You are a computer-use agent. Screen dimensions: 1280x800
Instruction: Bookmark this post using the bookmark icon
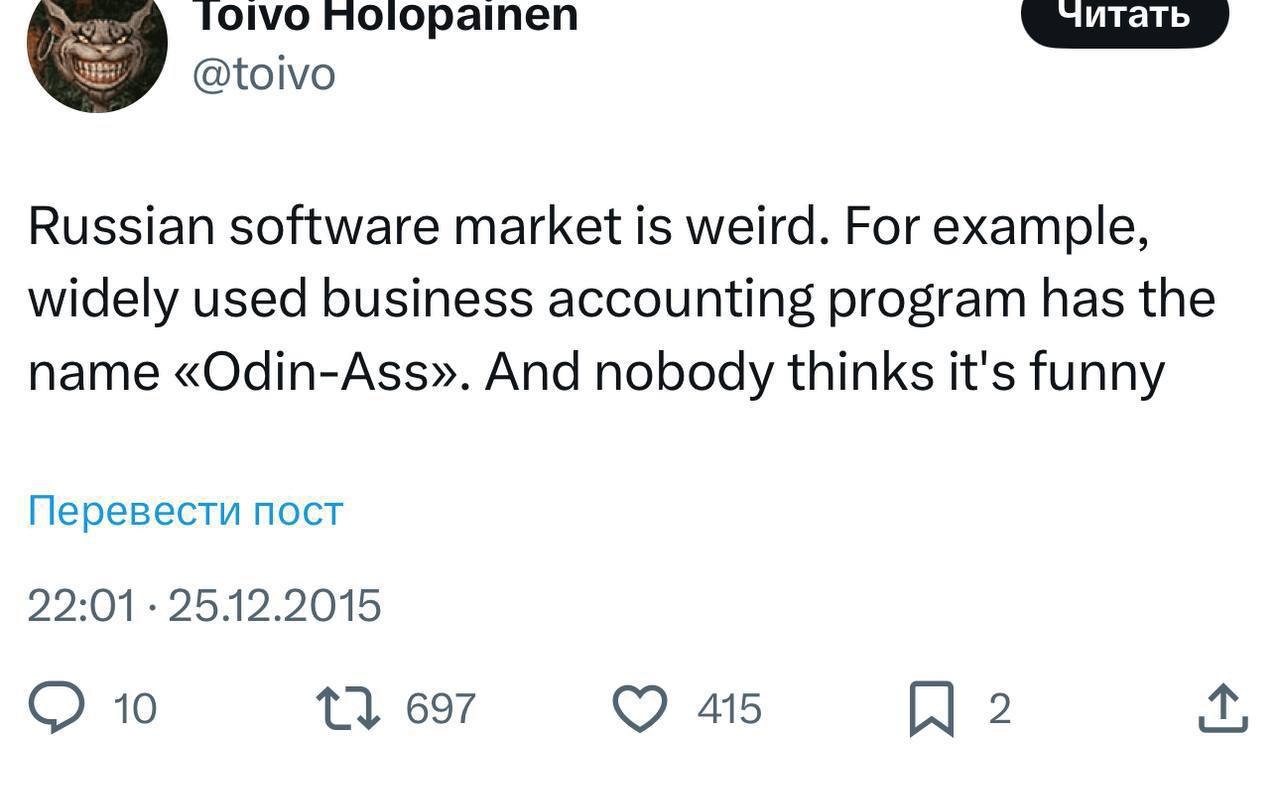[x=931, y=711]
